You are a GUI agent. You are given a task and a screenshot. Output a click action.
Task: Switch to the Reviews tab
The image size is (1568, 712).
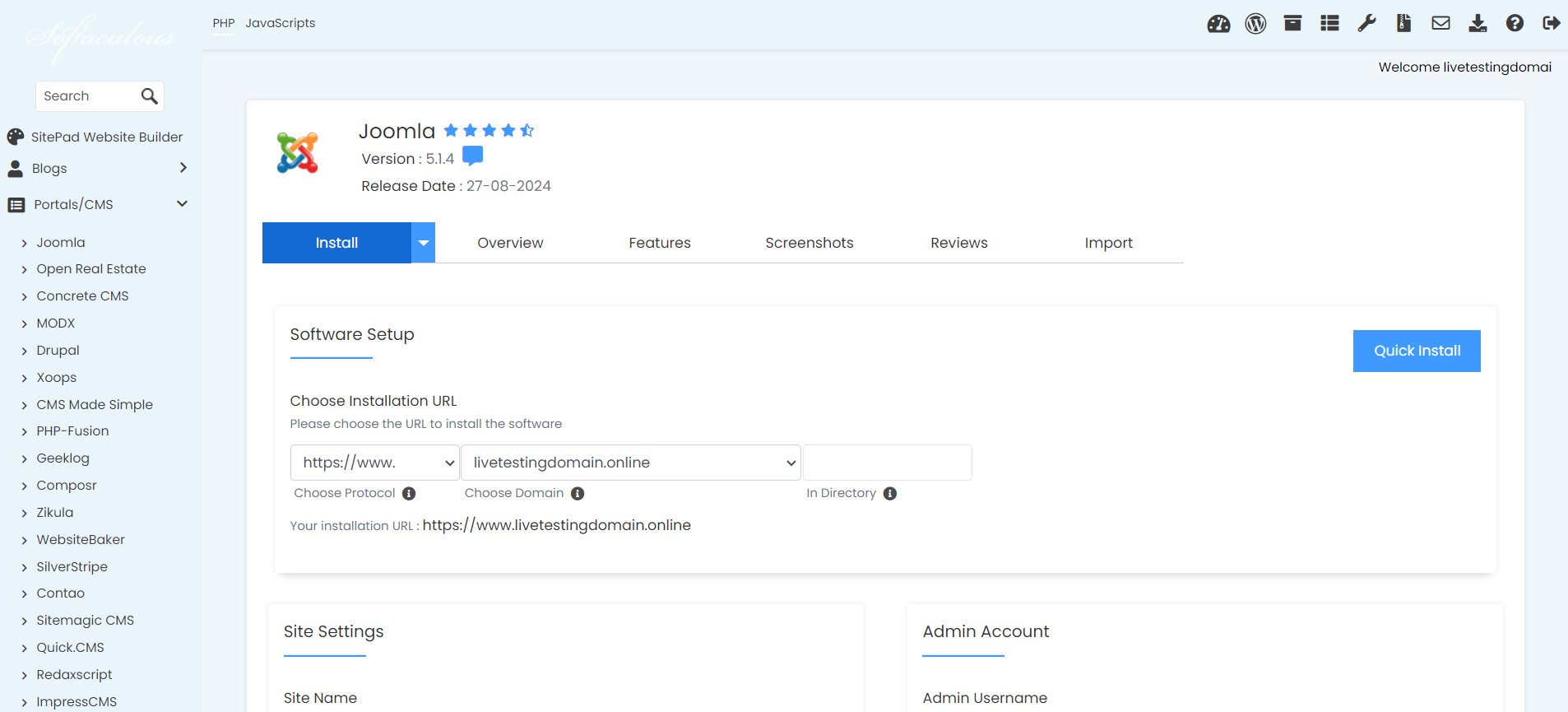click(x=959, y=243)
